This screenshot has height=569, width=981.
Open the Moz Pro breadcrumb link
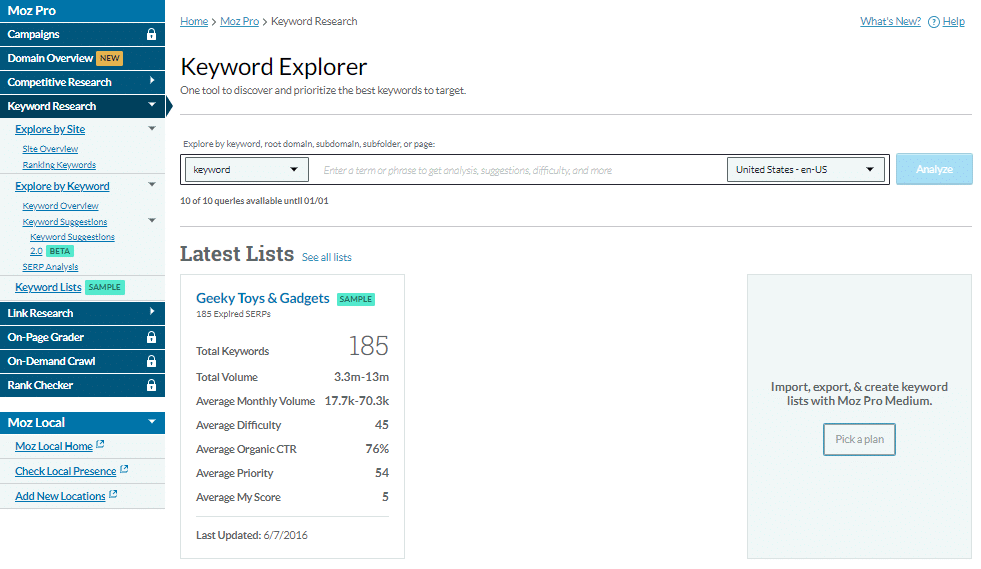point(240,21)
